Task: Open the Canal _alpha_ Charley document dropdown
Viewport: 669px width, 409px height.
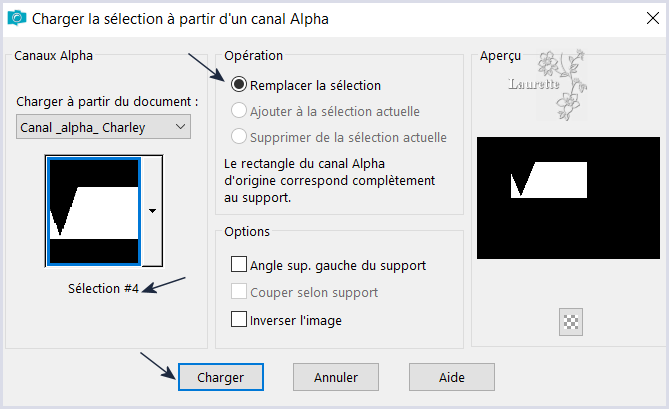Action: [x=103, y=127]
